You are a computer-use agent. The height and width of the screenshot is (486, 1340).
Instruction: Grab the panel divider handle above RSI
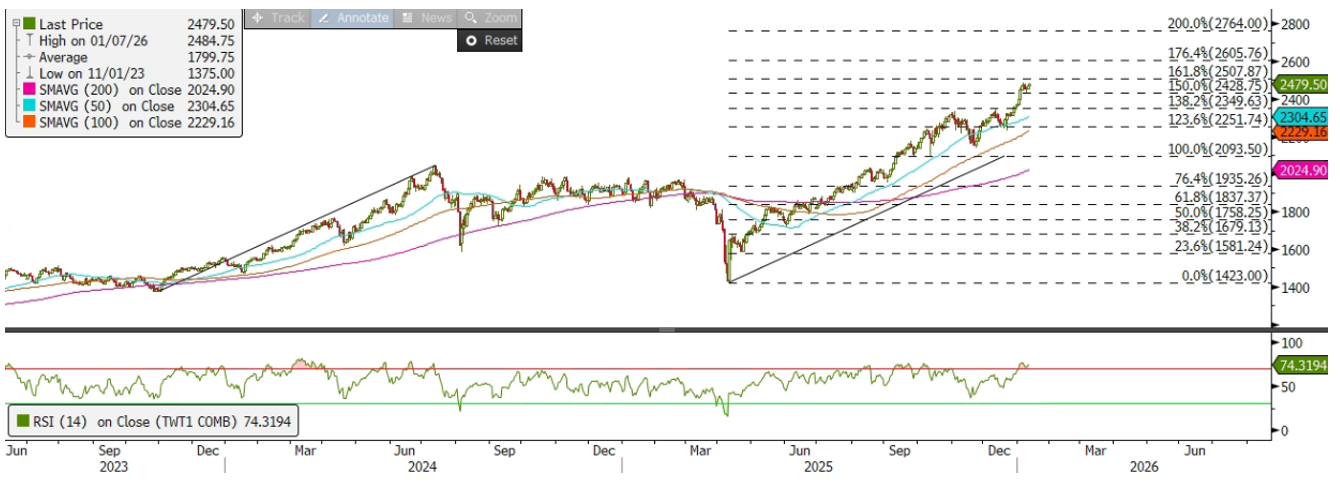668,329
